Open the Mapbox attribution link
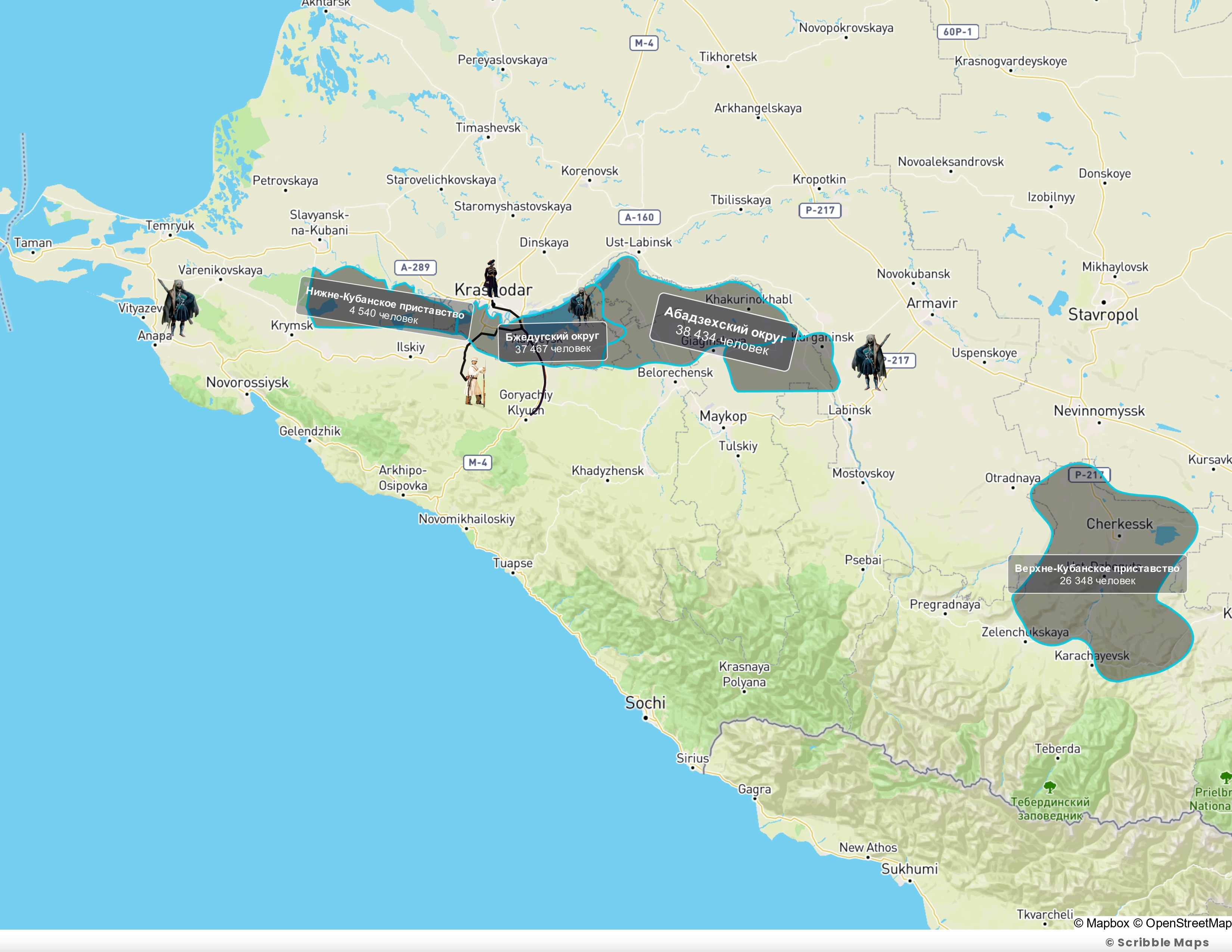Image resolution: width=1232 pixels, height=952 pixels. (x=1102, y=923)
